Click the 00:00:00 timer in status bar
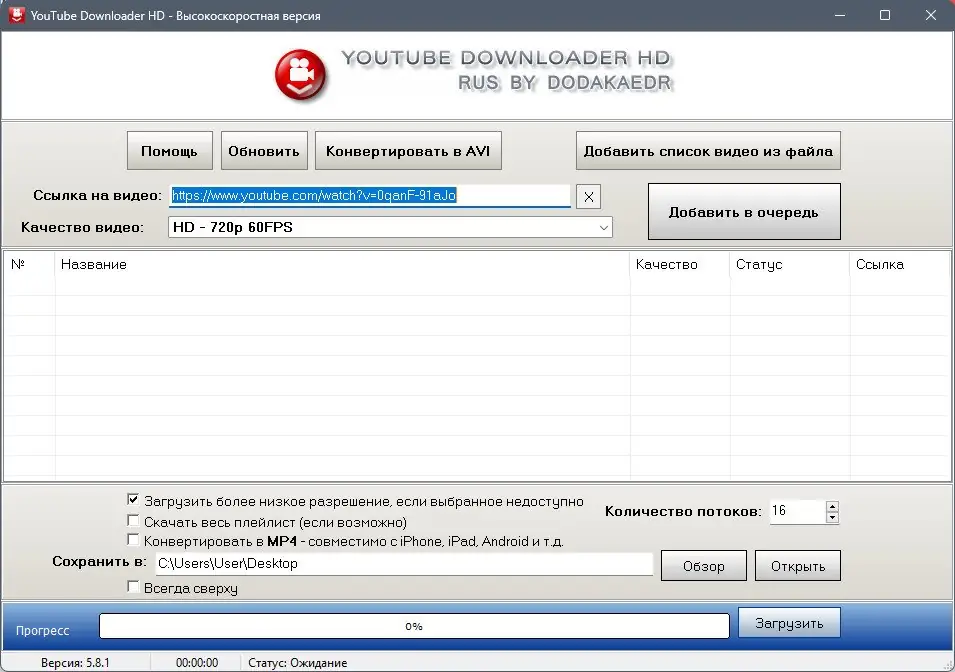The width and height of the screenshot is (955, 672). [x=197, y=662]
